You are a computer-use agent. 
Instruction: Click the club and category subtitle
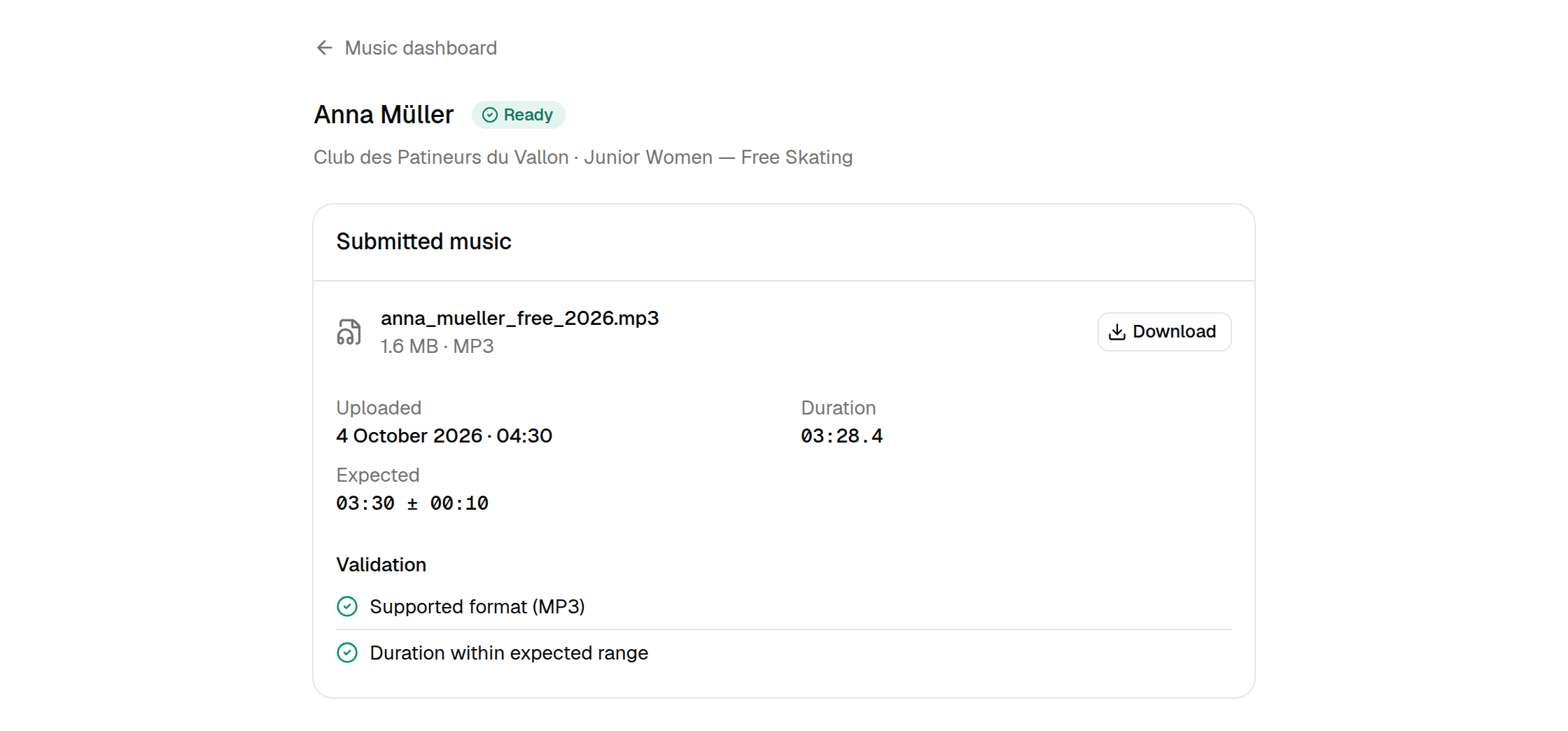[583, 158]
